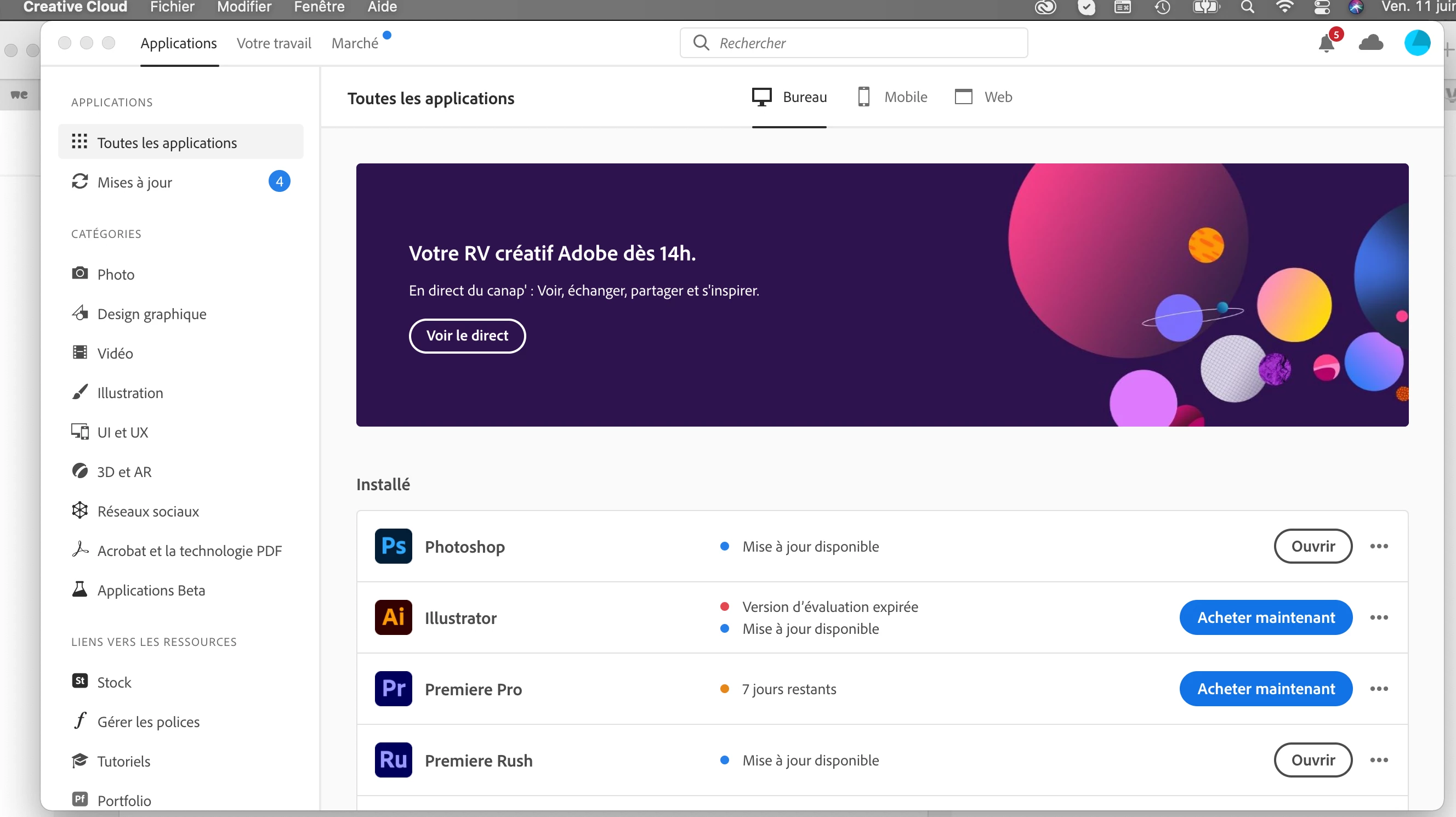Open more options for Photoshop
Image resolution: width=1456 pixels, height=817 pixels.
1379,546
